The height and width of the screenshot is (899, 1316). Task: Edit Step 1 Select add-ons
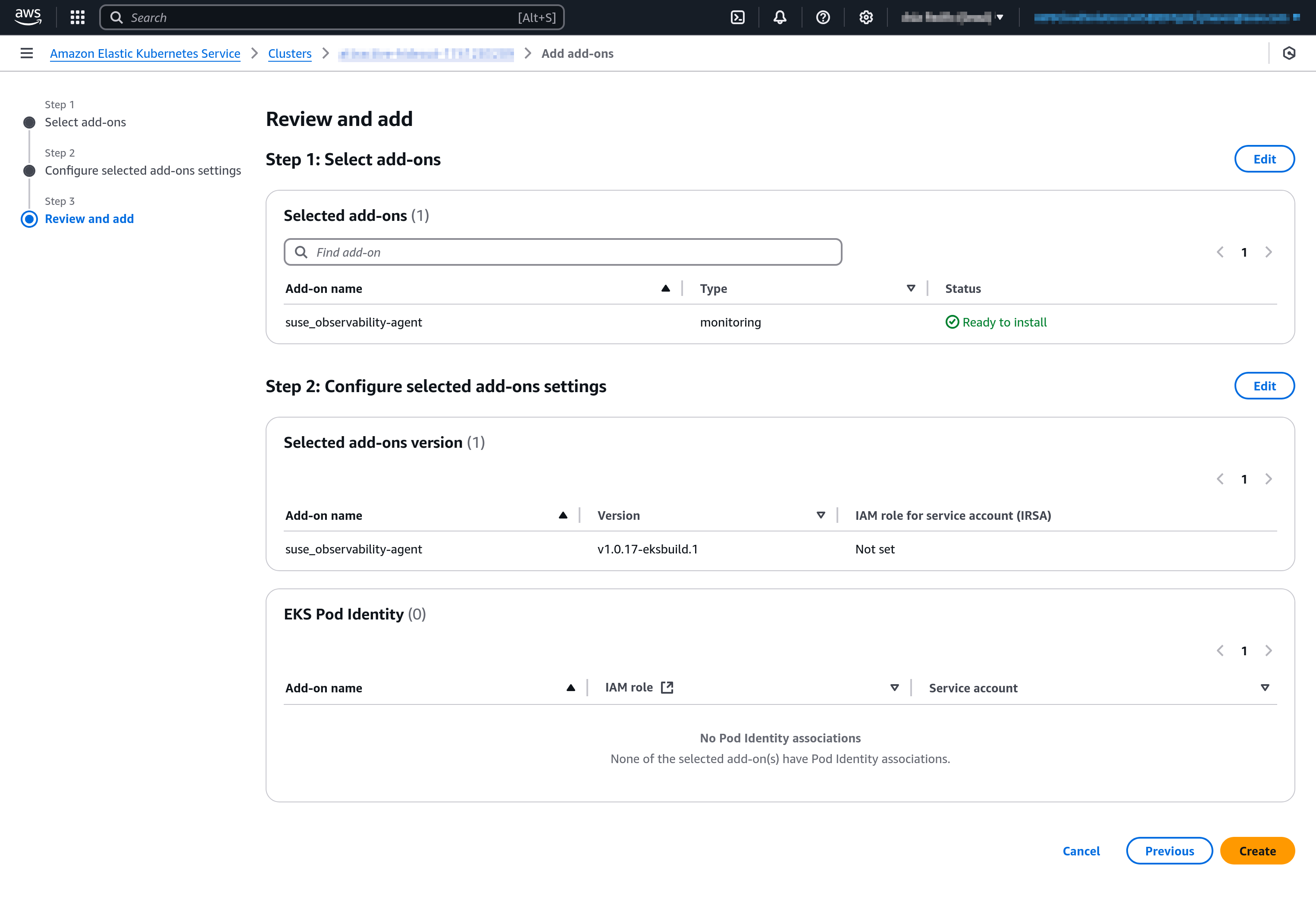point(1264,159)
